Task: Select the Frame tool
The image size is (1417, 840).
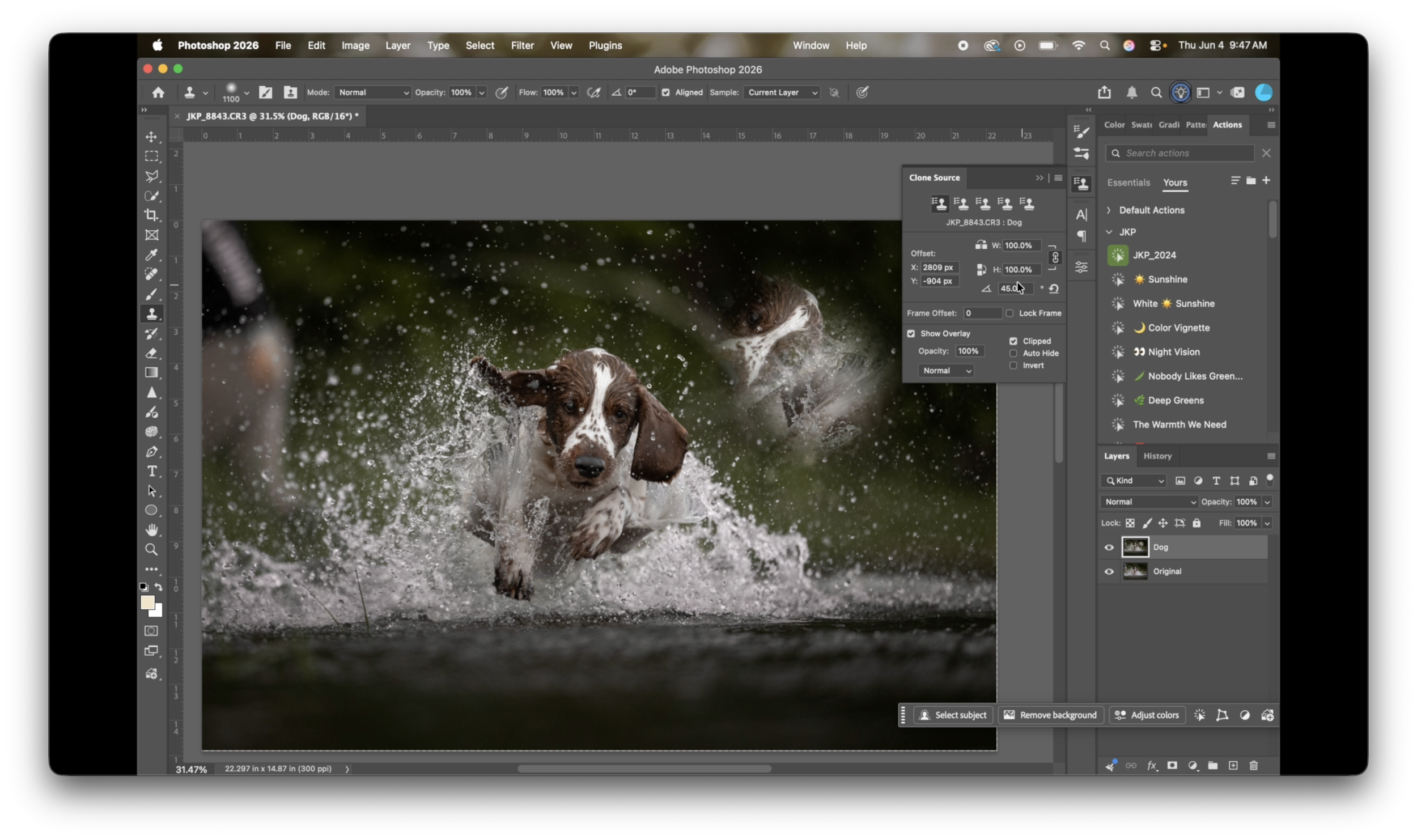Action: pos(151,235)
